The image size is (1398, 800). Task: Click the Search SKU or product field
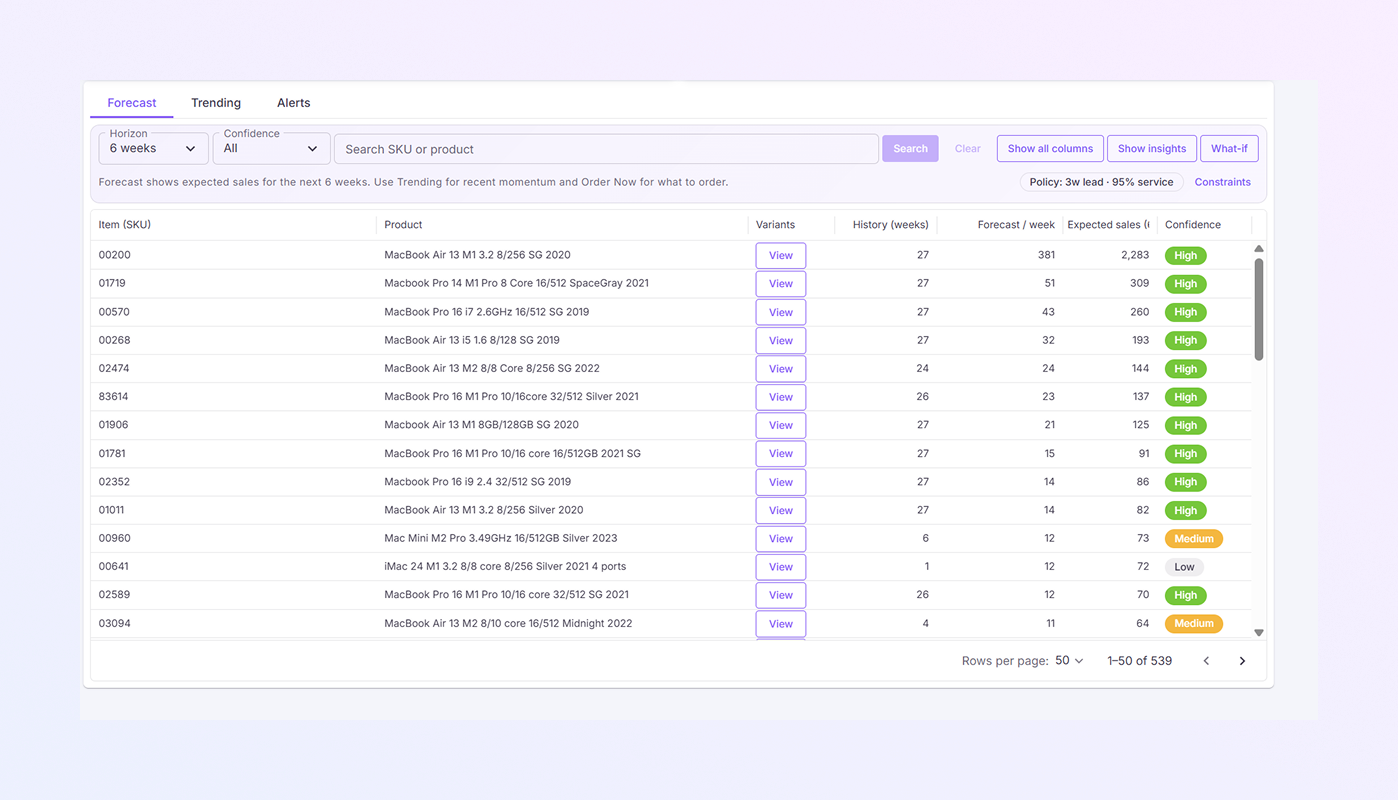pos(606,149)
